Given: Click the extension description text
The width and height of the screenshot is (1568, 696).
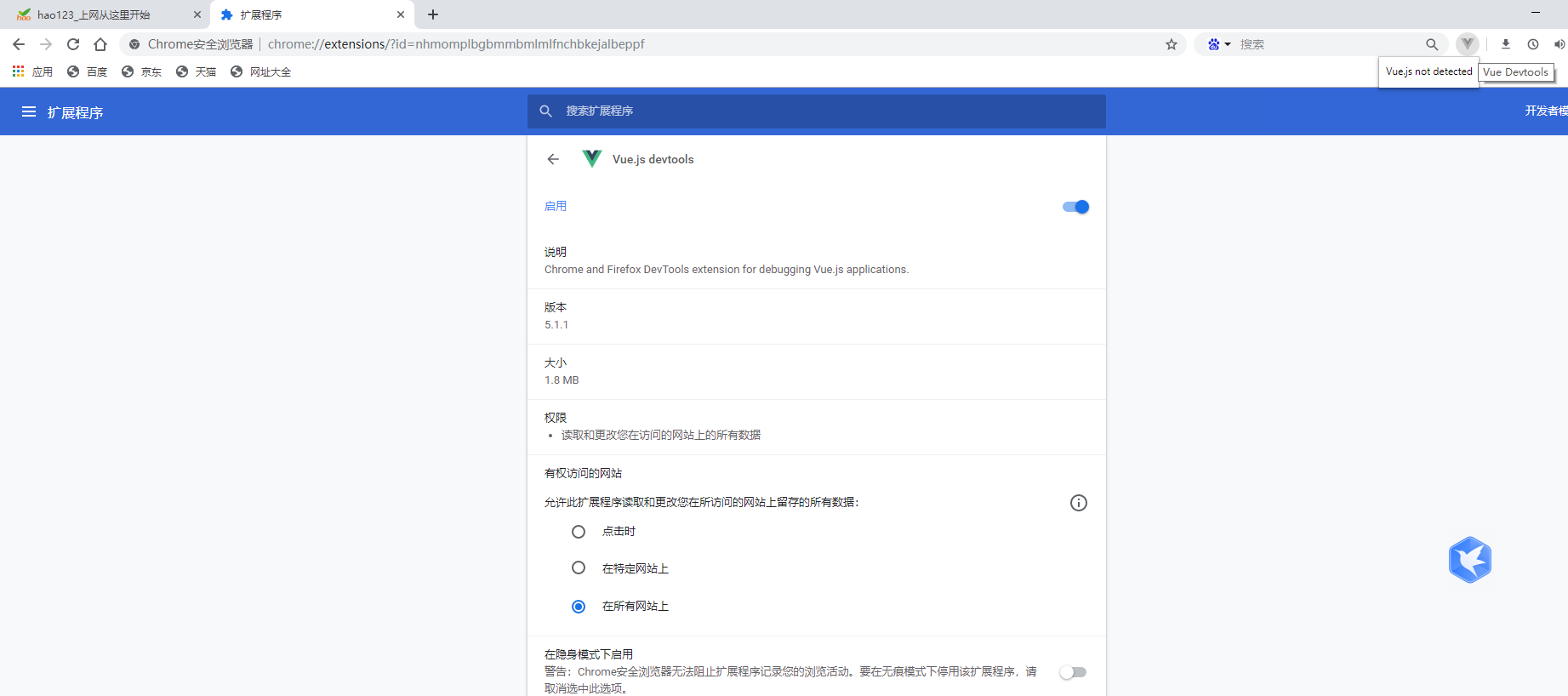Looking at the screenshot, I should click(x=727, y=270).
